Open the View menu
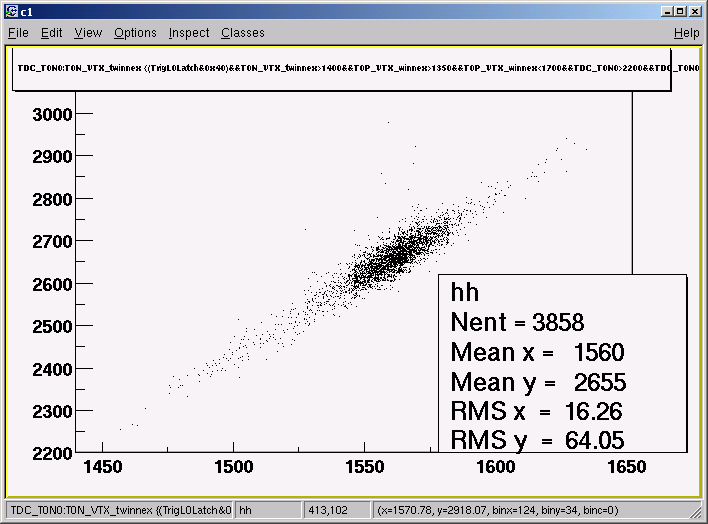 point(88,33)
